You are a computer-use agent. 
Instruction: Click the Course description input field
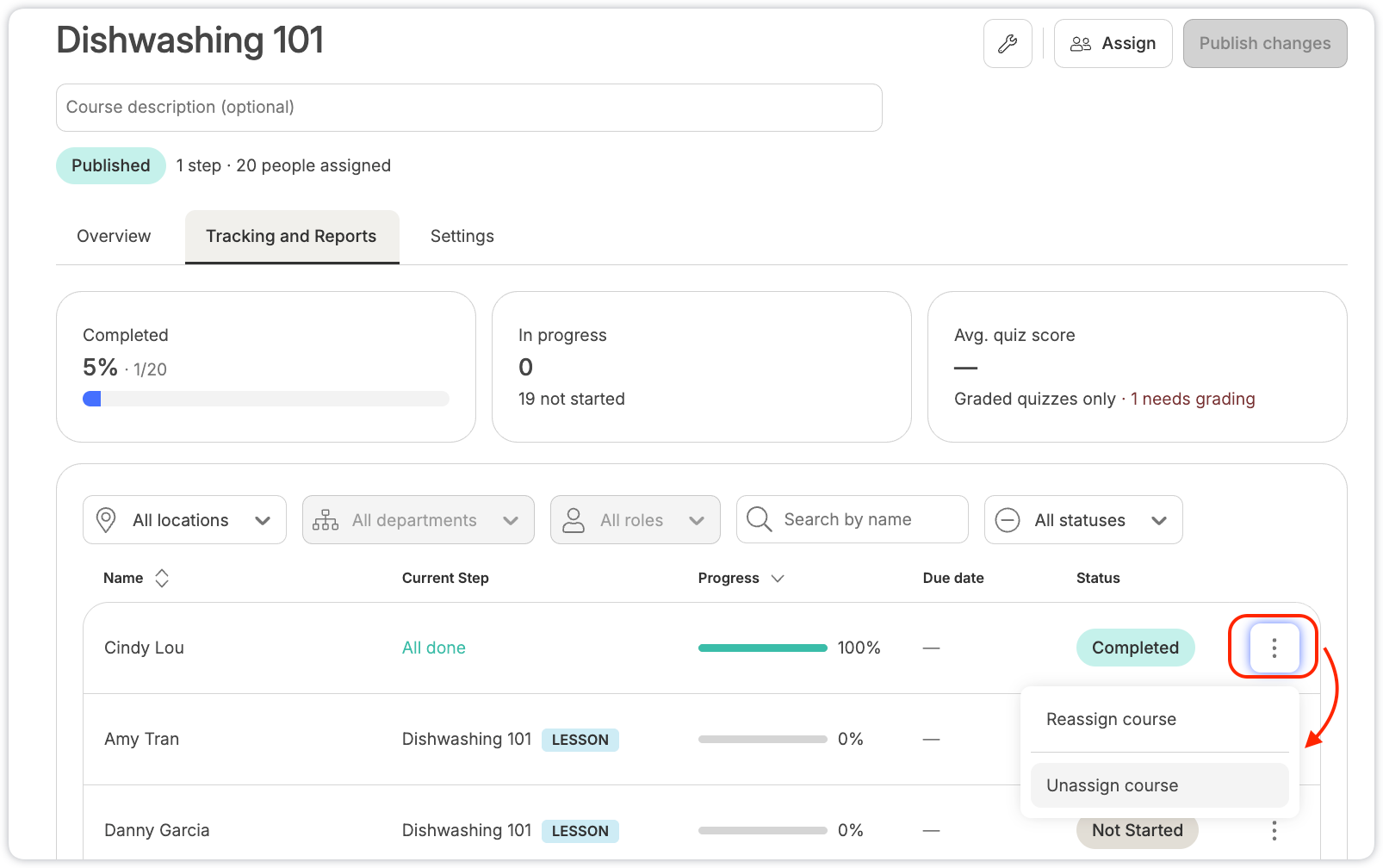[x=469, y=108]
